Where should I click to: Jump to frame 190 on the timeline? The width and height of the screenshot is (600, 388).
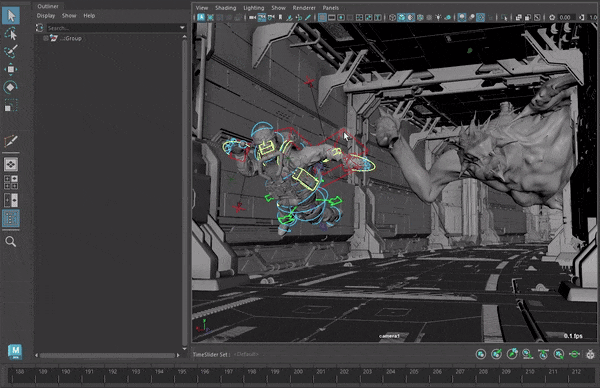click(66, 372)
